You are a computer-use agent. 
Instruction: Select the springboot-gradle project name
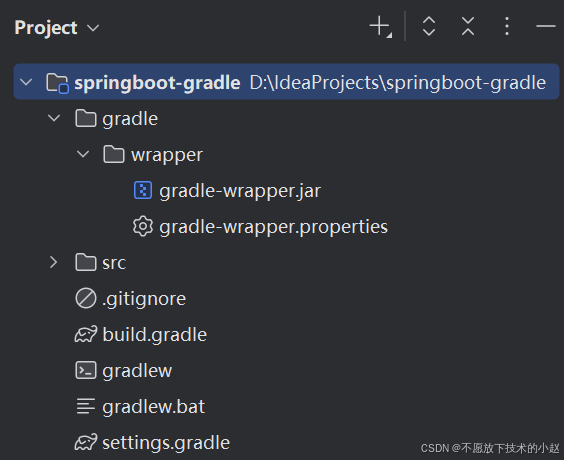[x=157, y=83]
